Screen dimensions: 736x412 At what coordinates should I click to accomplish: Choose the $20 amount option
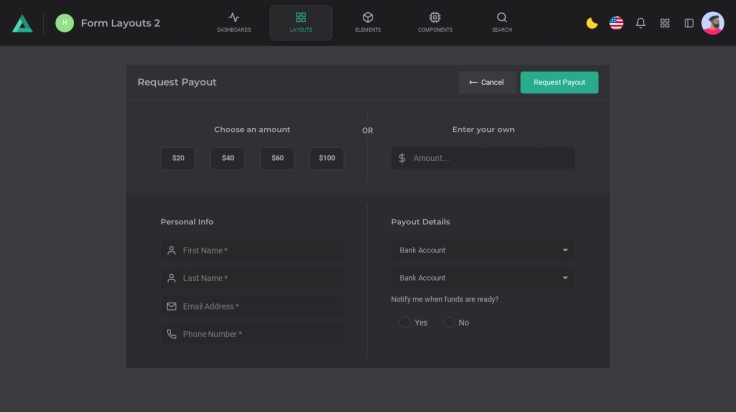(178, 158)
